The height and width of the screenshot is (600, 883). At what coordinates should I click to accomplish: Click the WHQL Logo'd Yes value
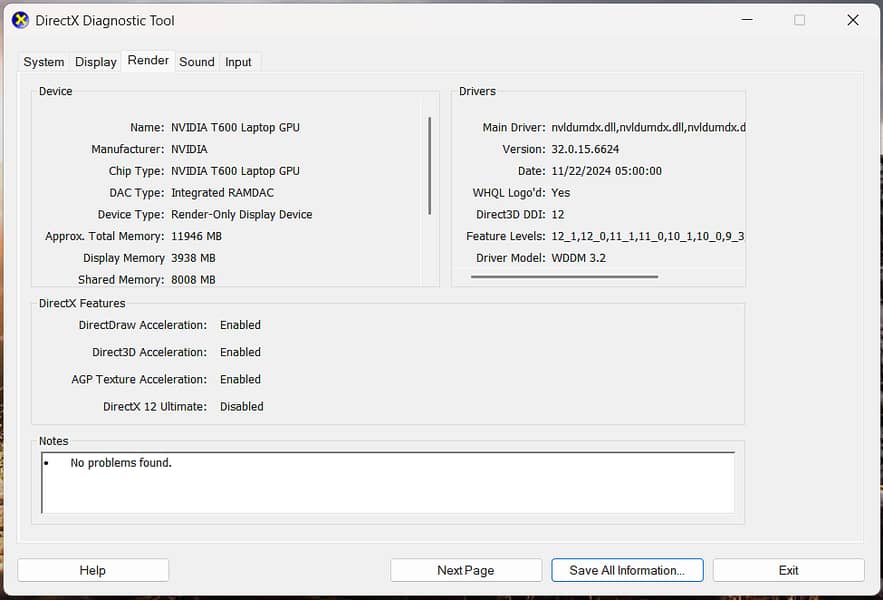tap(560, 193)
